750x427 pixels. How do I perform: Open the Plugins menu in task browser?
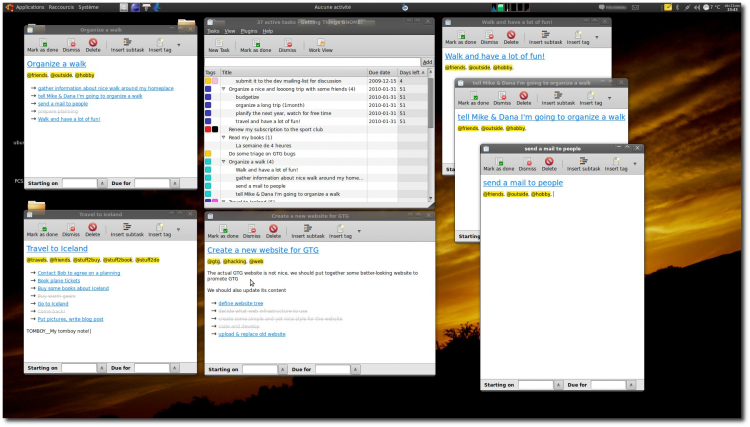(x=248, y=31)
